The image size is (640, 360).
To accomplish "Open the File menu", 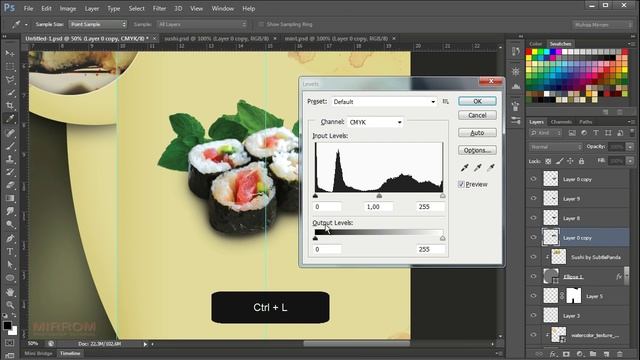I will click(x=28, y=8).
